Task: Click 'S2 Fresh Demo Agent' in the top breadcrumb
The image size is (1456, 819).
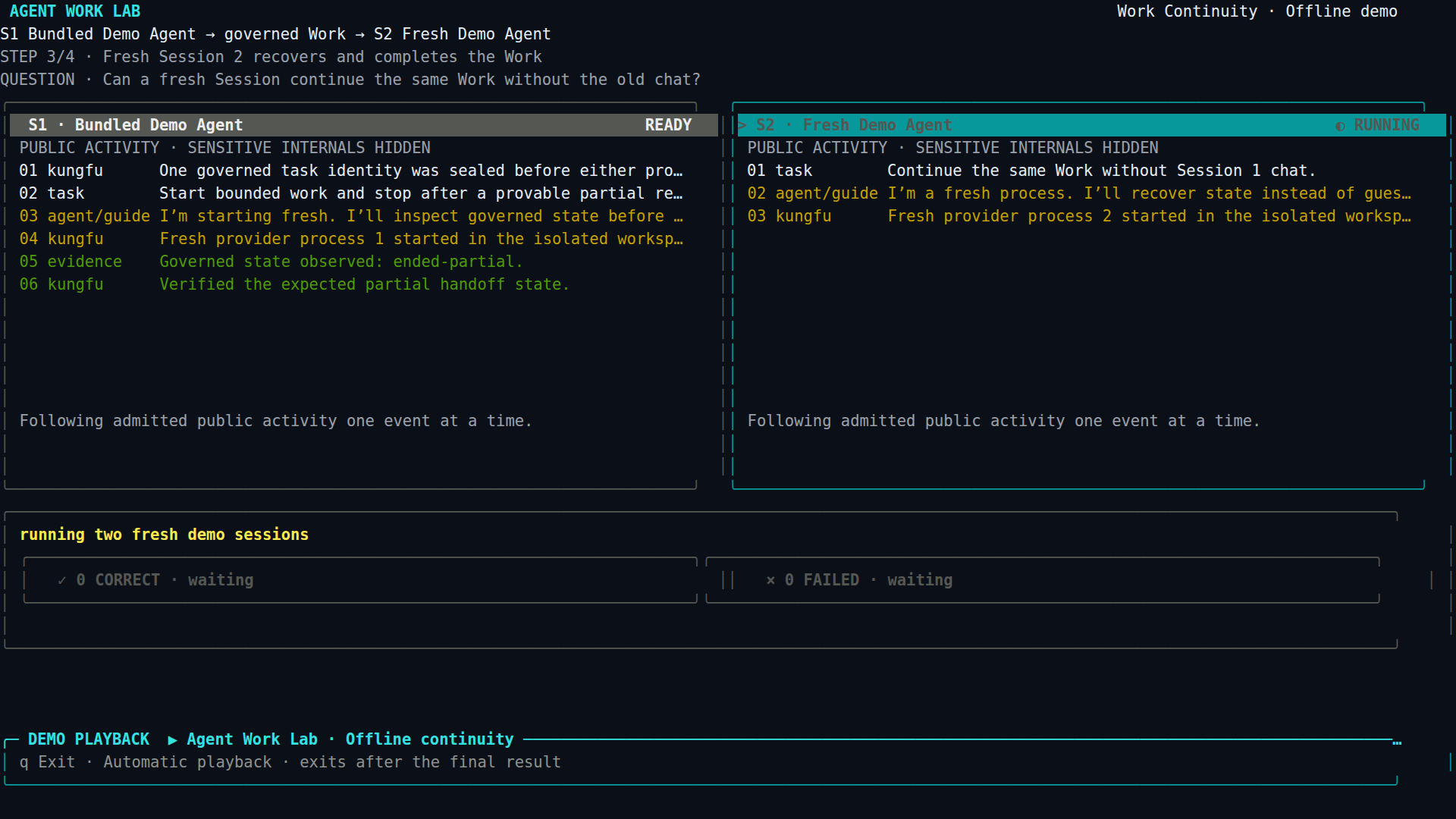Action: [462, 34]
